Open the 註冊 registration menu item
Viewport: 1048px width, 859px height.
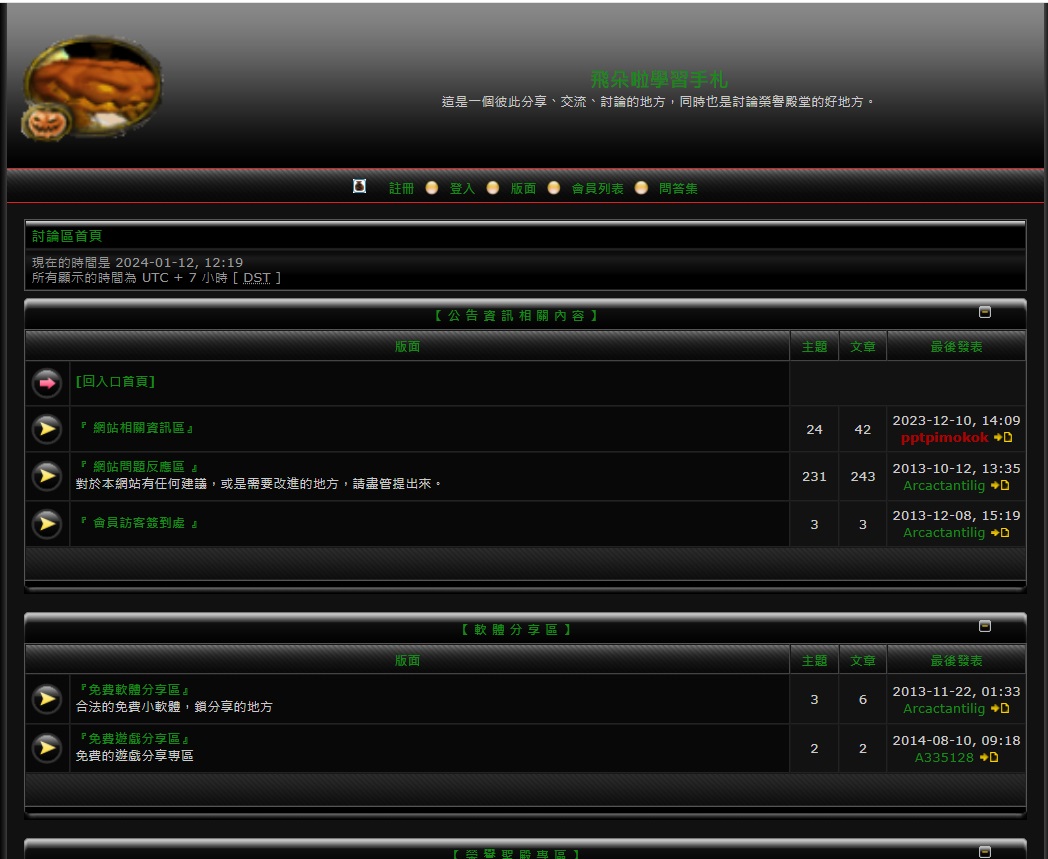pos(401,188)
